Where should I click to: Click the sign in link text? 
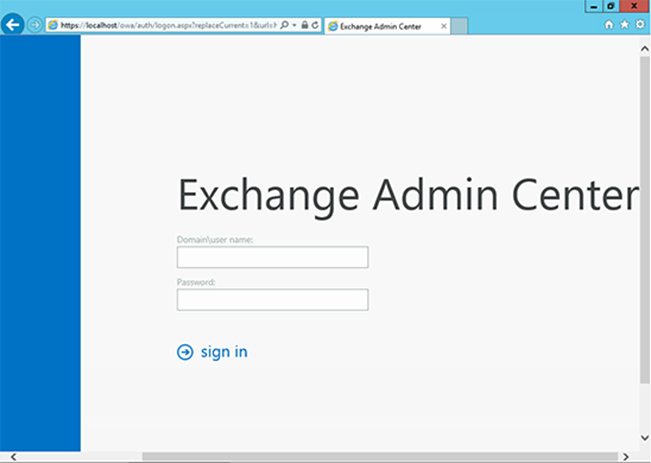224,352
